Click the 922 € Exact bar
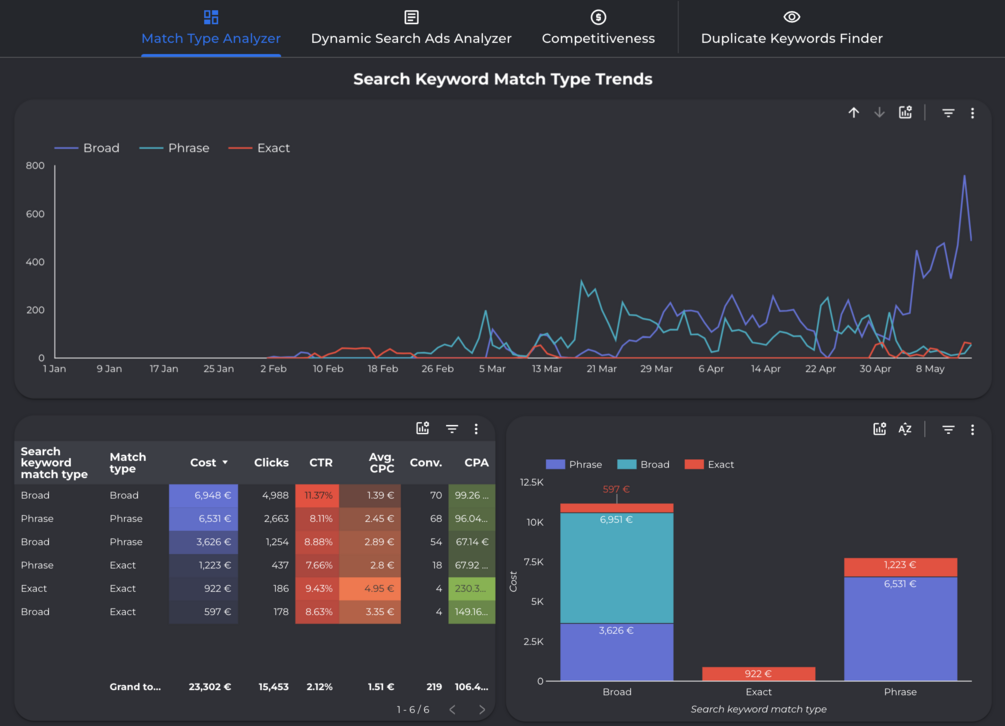Viewport: 1005px width, 726px height. pos(758,673)
